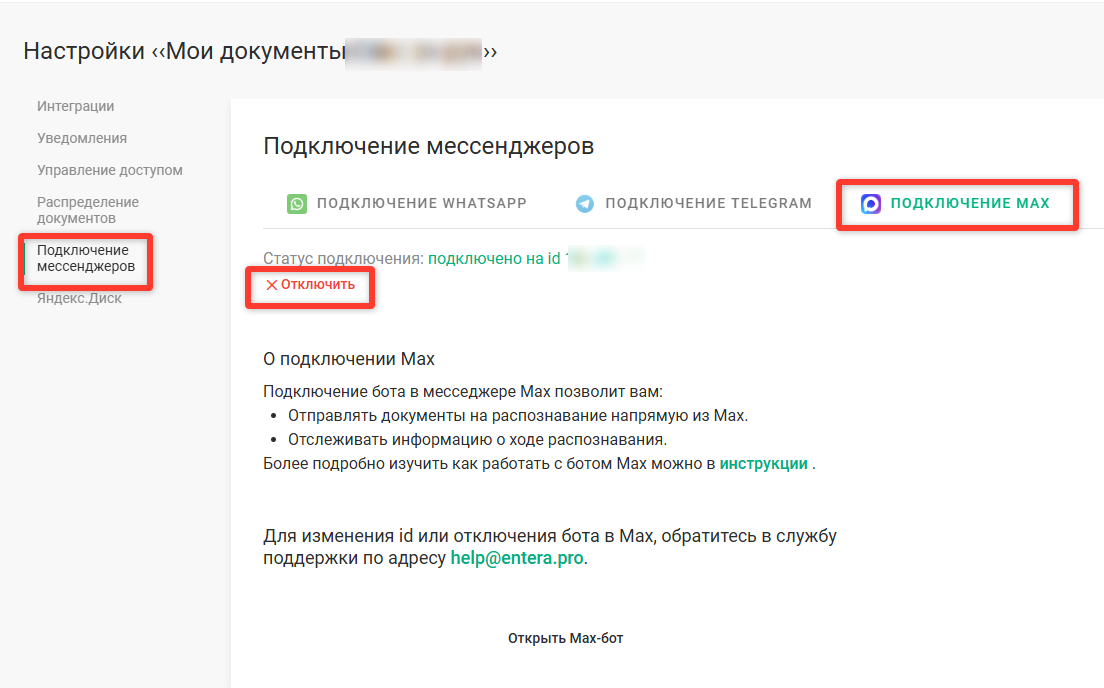Viewport: 1104px width, 688px height.
Task: Switch to Подключение WhatsApp tab
Action: click(x=407, y=204)
